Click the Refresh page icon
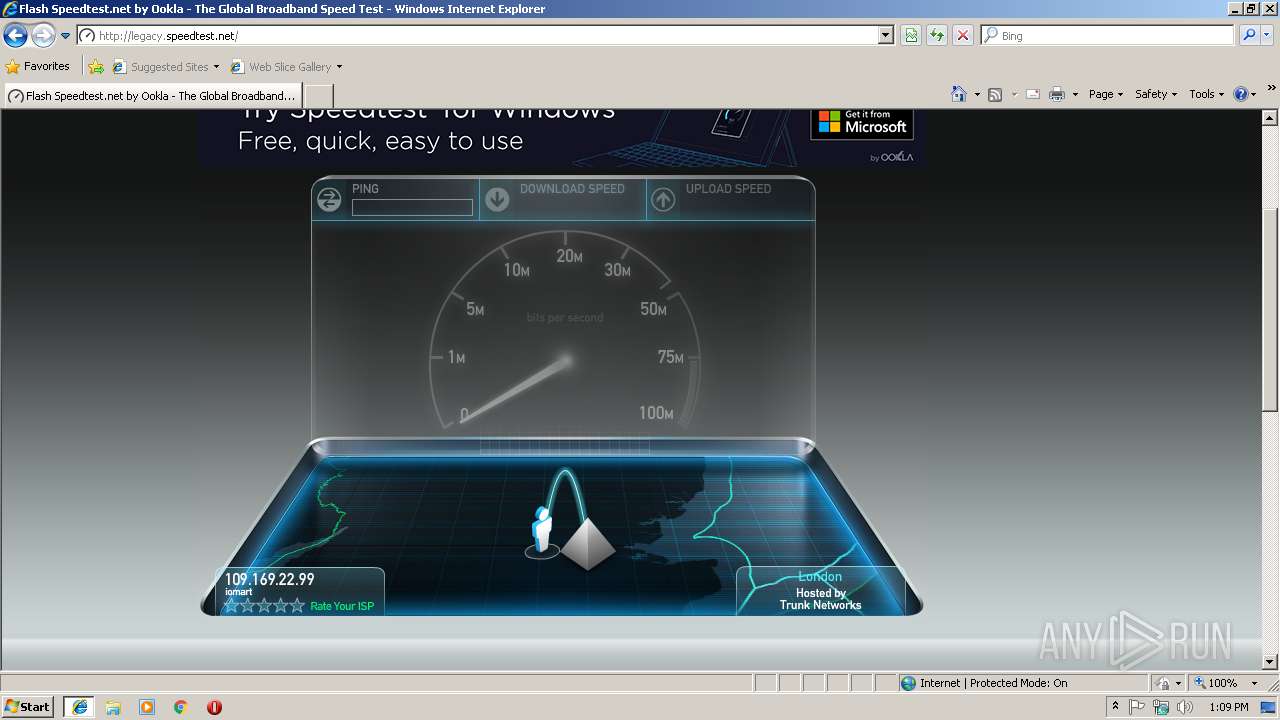 (x=937, y=35)
